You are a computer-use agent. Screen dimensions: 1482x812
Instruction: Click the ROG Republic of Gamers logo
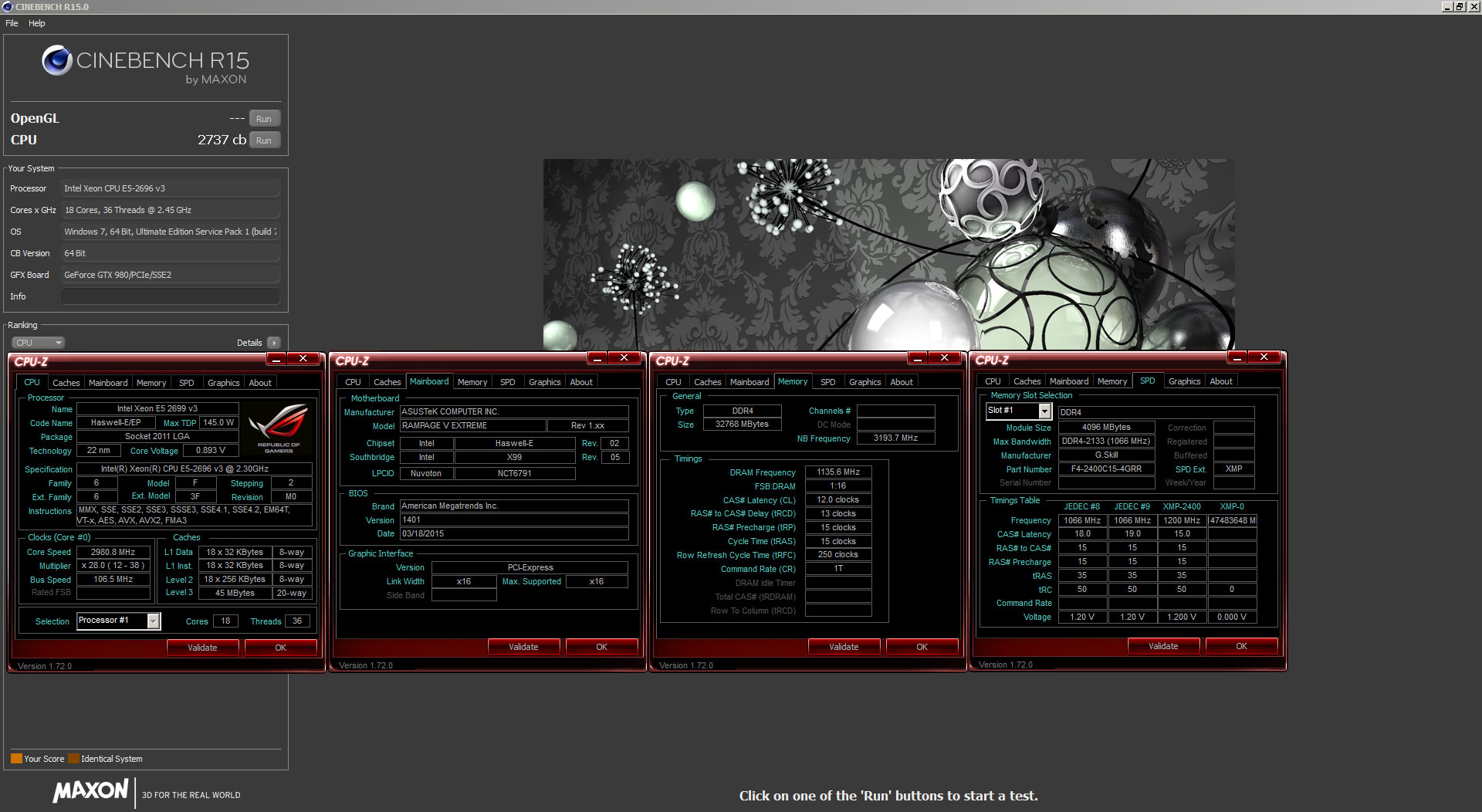279,428
